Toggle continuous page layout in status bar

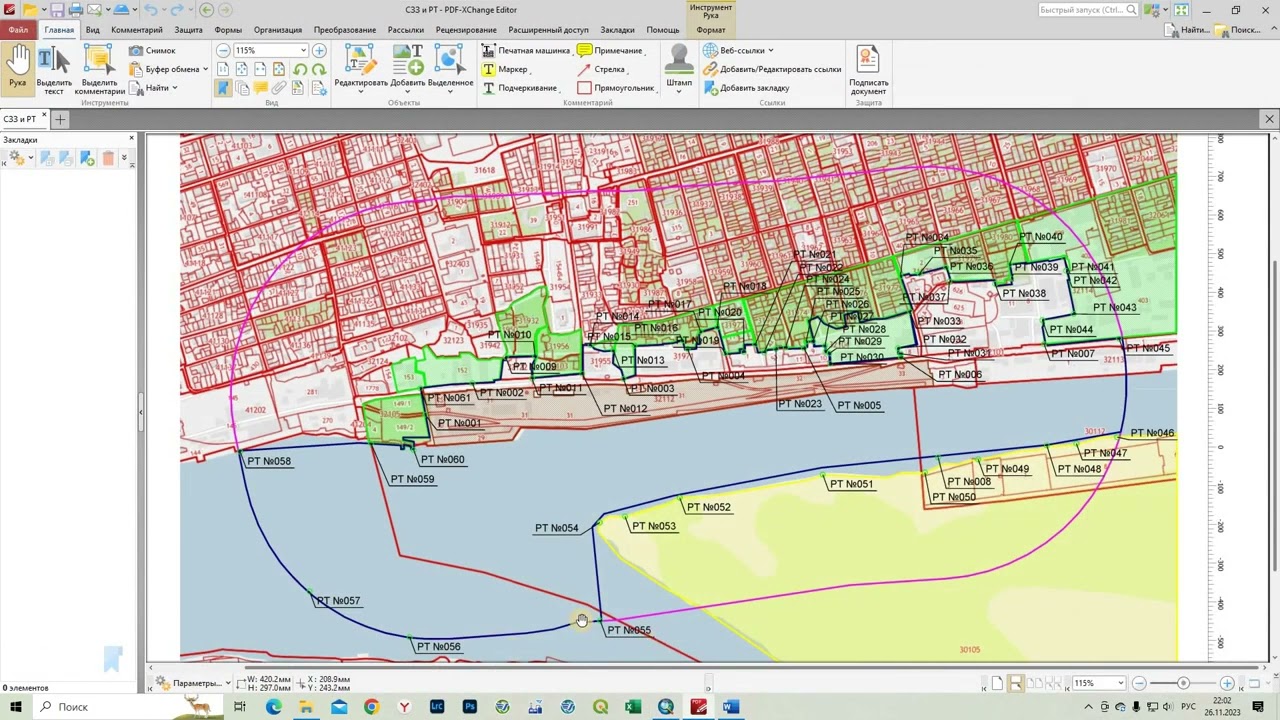point(1015,683)
